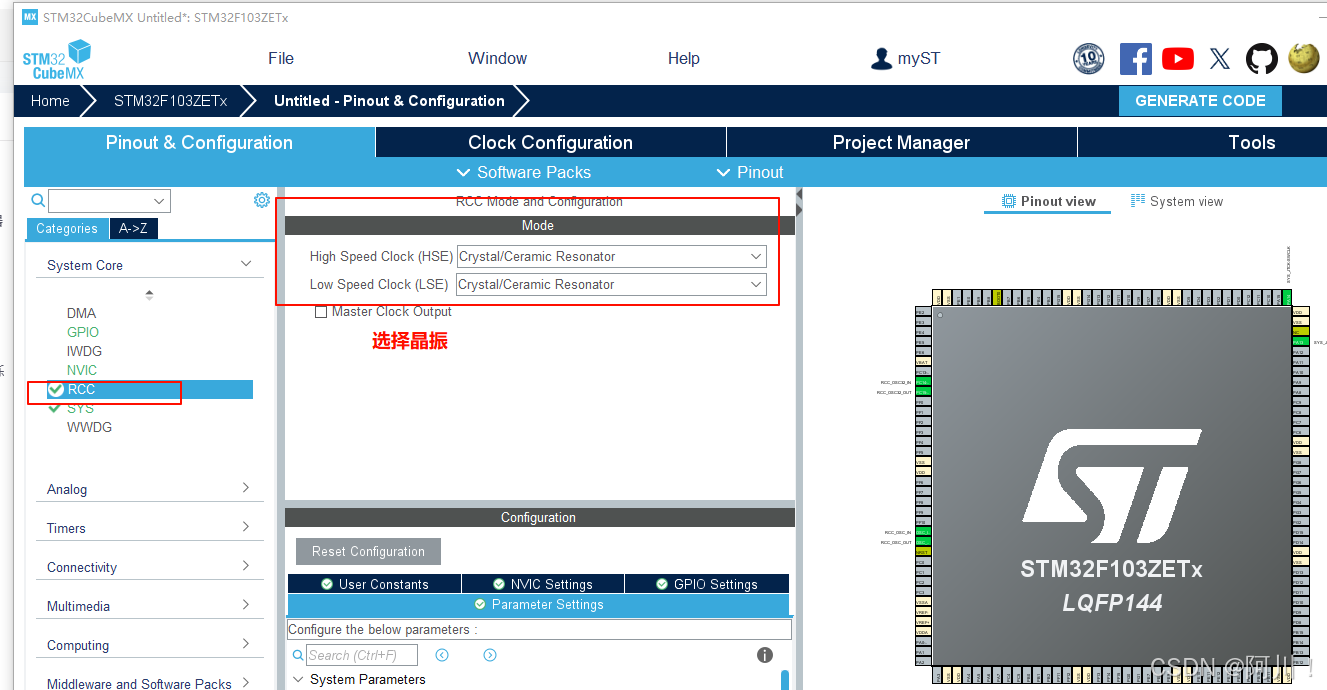Select SYS in System Core list
The image size is (1327, 690).
pyautogui.click(x=80, y=408)
